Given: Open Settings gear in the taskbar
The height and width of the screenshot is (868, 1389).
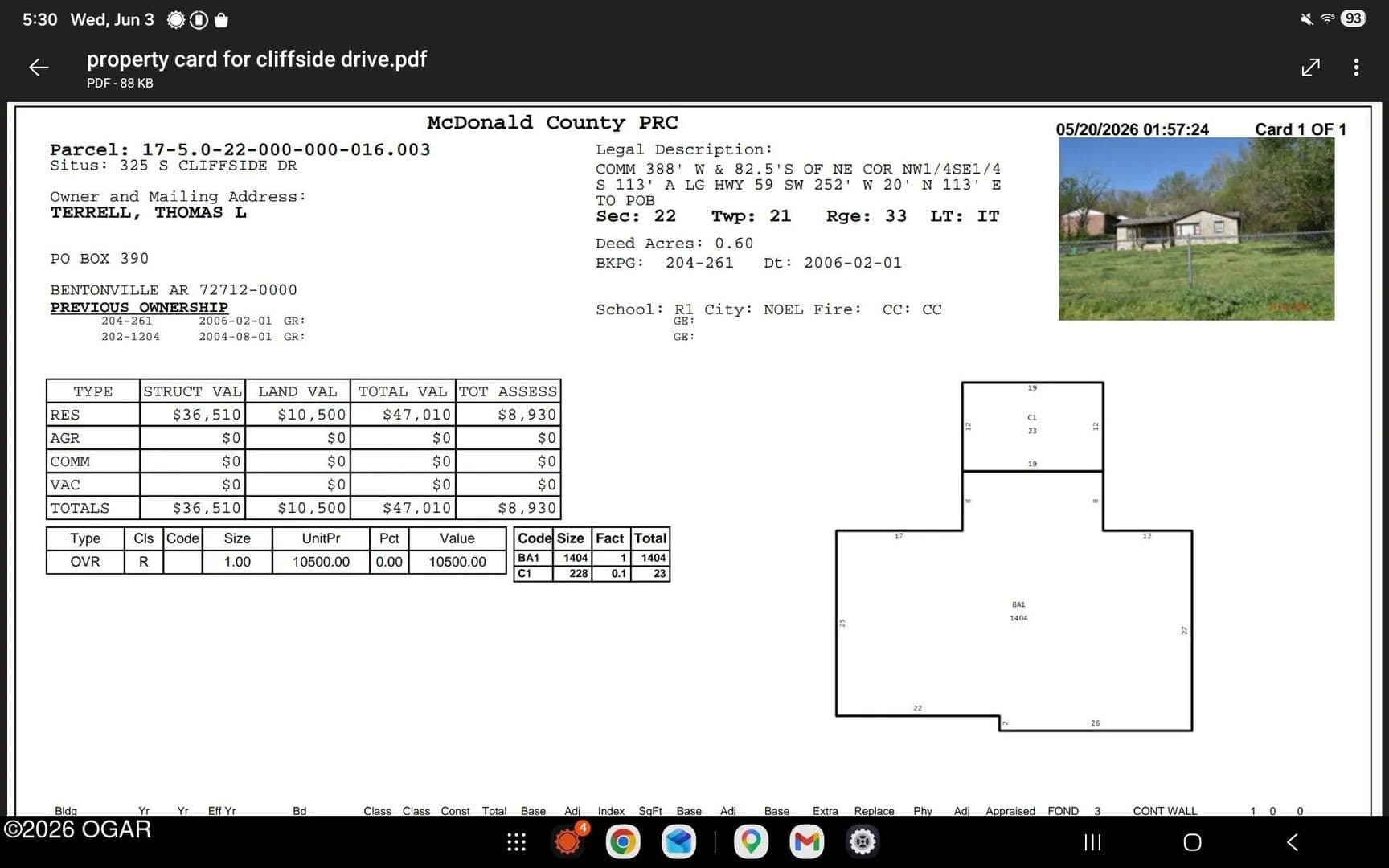Looking at the screenshot, I should [x=862, y=841].
